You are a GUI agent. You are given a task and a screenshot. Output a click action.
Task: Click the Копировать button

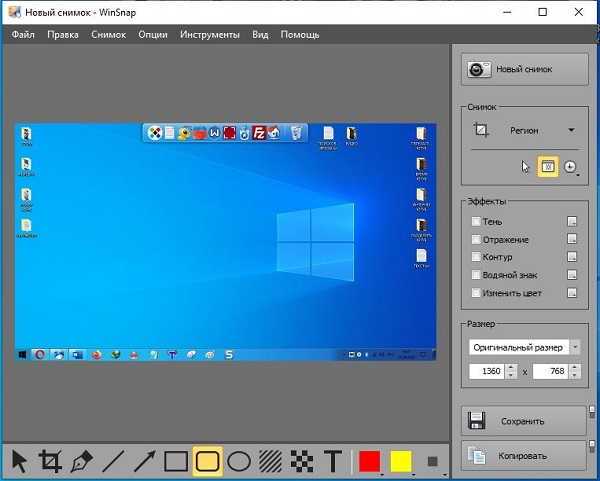[x=523, y=456]
